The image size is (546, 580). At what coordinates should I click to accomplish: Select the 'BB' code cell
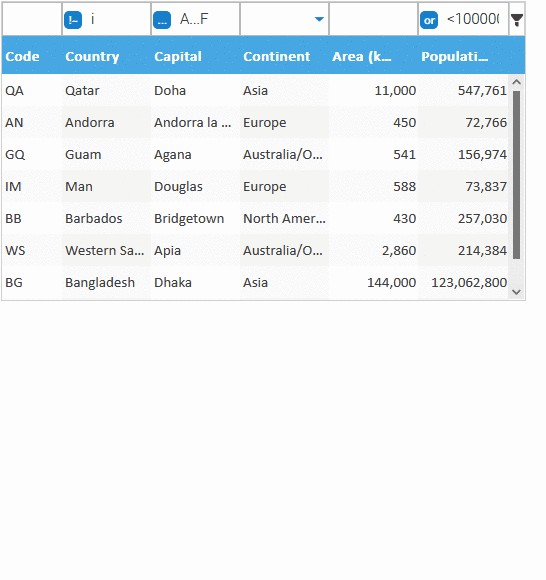tap(32, 219)
